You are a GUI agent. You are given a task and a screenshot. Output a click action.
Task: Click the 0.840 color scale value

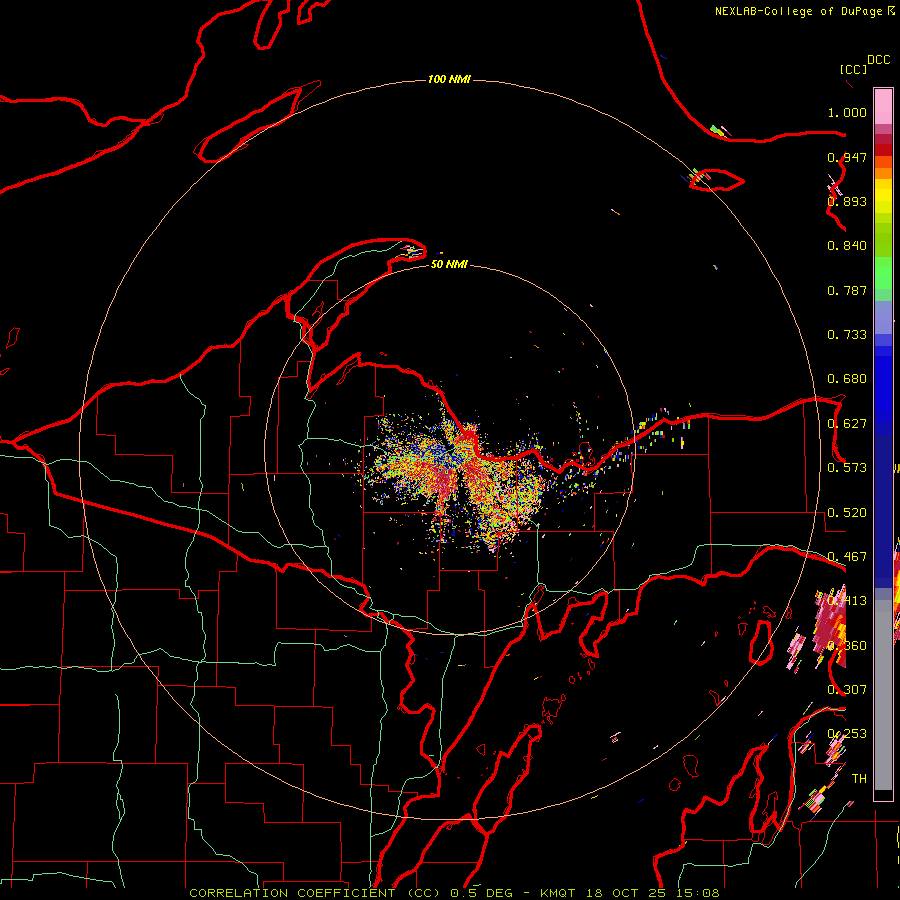click(x=847, y=246)
